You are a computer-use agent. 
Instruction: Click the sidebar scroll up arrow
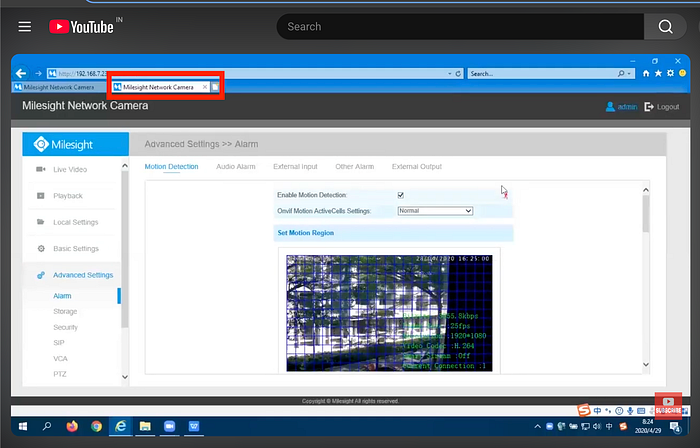[x=125, y=166]
